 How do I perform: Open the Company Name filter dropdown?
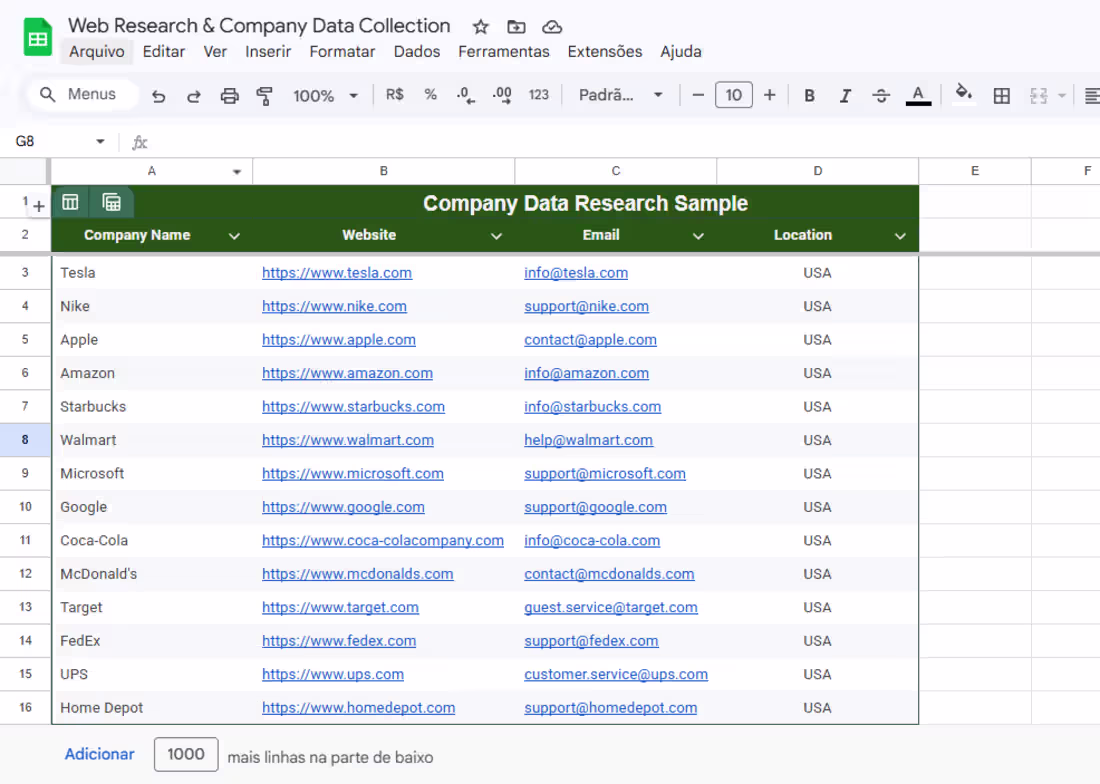click(234, 235)
